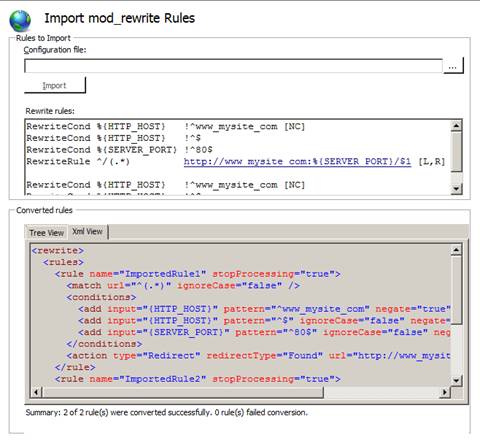Click the down arrow in the Xml View scrollbar
This screenshot has width=480, height=443.
456,380
